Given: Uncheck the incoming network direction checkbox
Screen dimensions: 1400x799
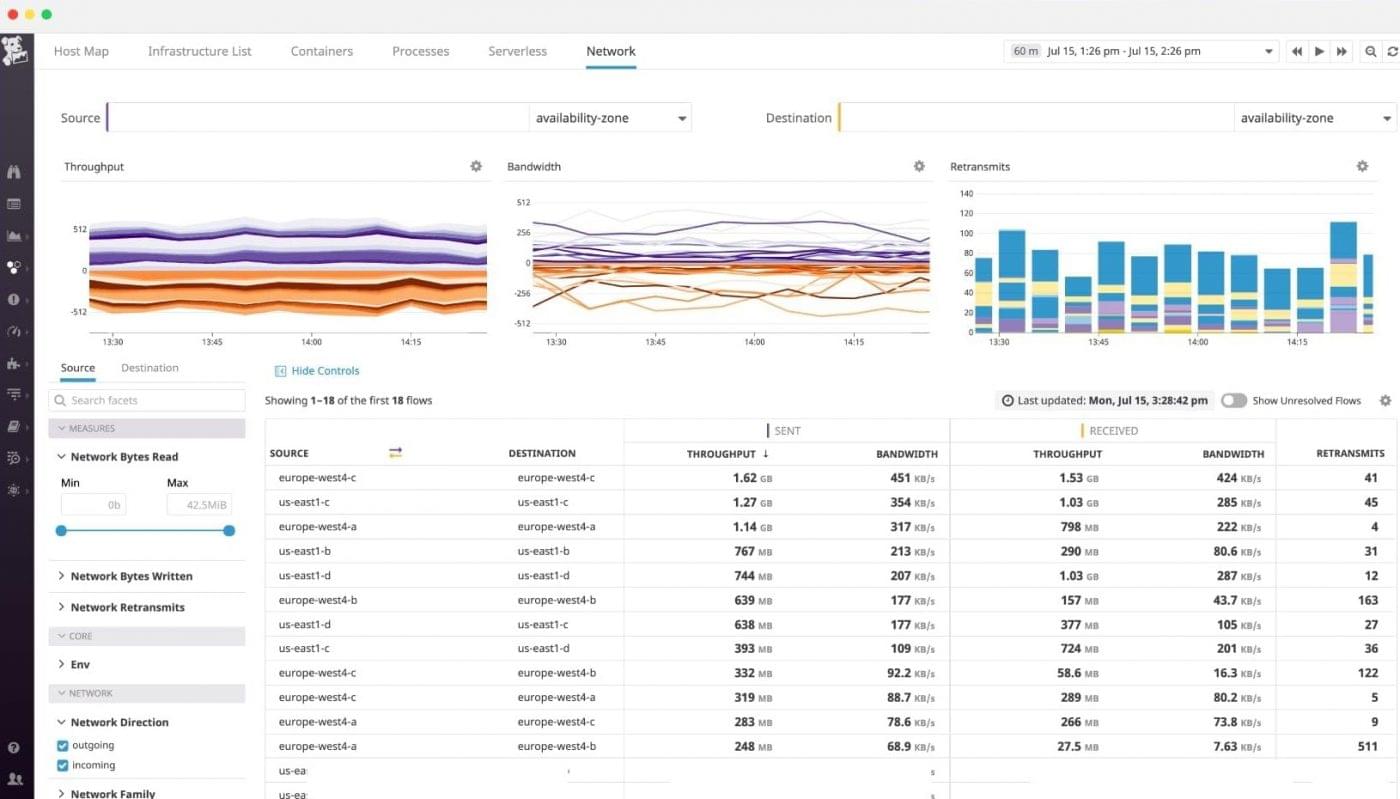Looking at the screenshot, I should click(62, 765).
